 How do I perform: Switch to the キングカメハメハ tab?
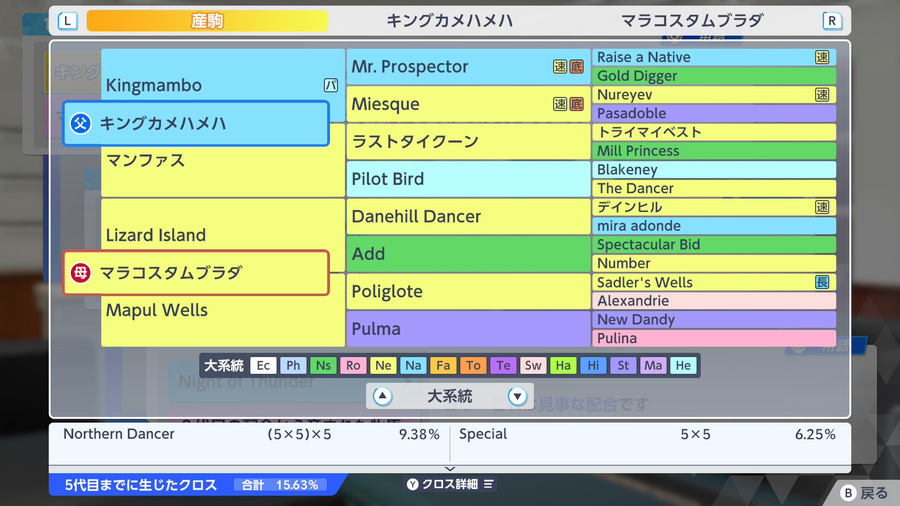(x=449, y=21)
